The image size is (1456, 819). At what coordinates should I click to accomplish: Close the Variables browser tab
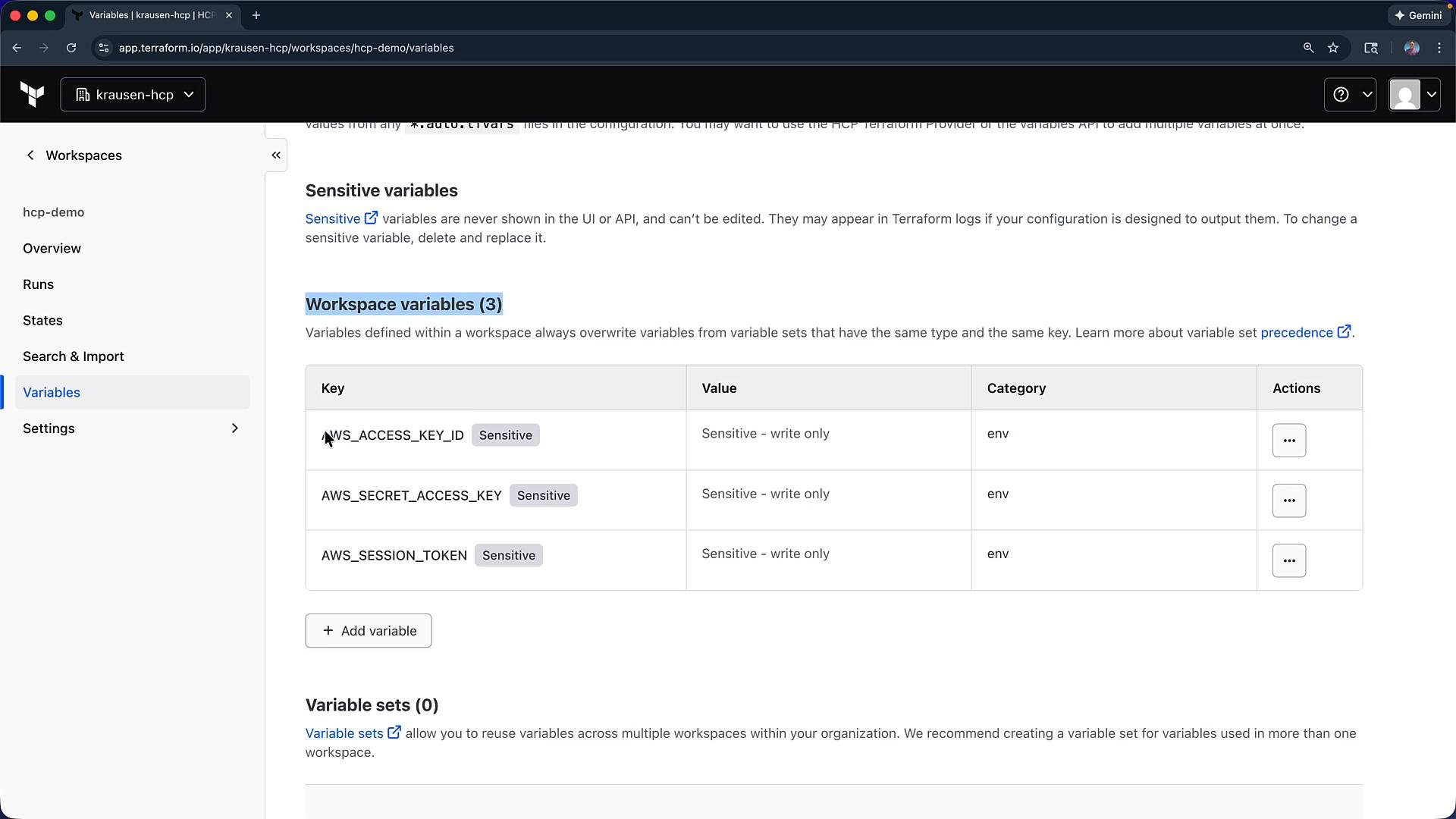point(229,15)
